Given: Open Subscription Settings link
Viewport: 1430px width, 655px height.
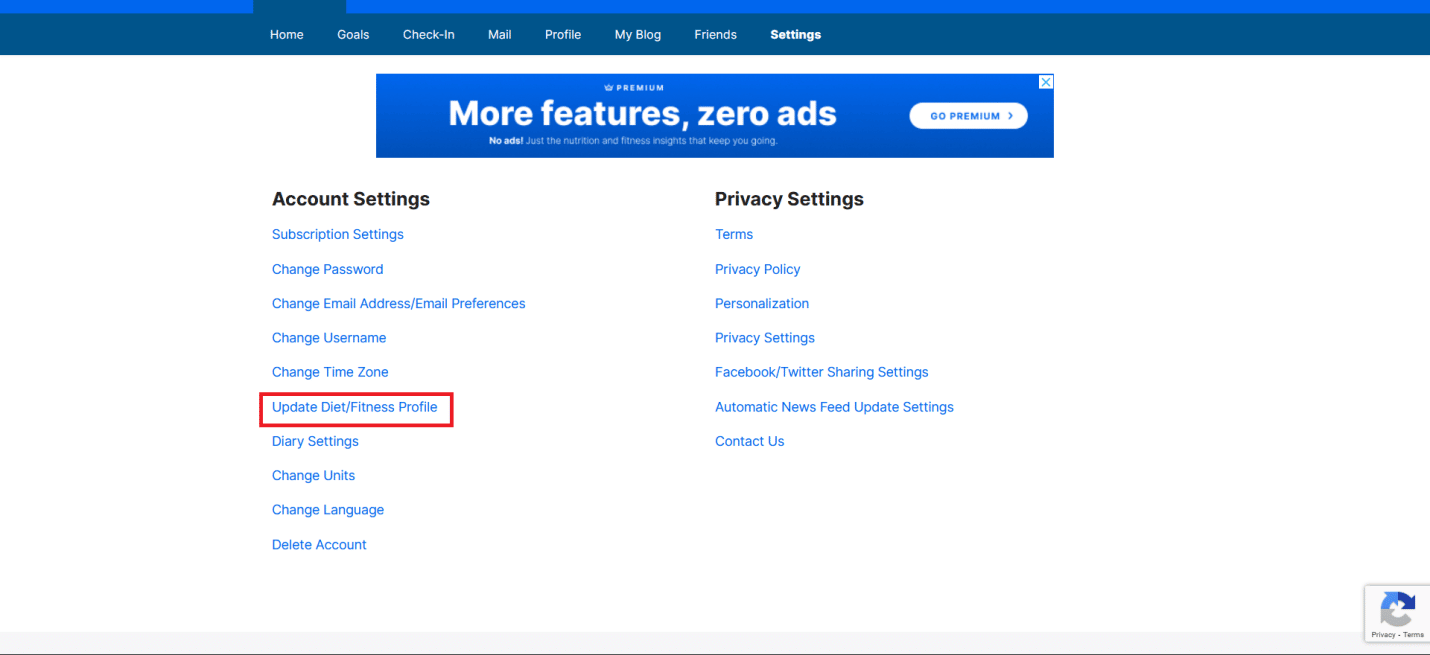Looking at the screenshot, I should click(338, 234).
